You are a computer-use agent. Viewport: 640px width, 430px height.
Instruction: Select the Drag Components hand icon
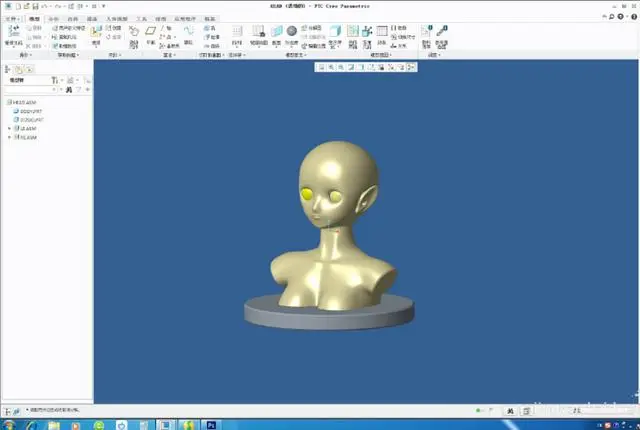(x=134, y=31)
